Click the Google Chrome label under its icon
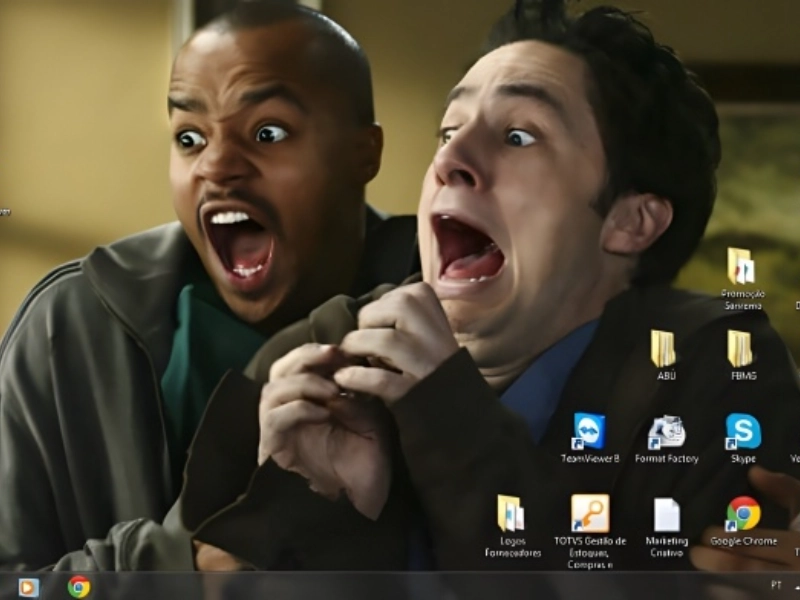The height and width of the screenshot is (600, 800). pos(743,541)
